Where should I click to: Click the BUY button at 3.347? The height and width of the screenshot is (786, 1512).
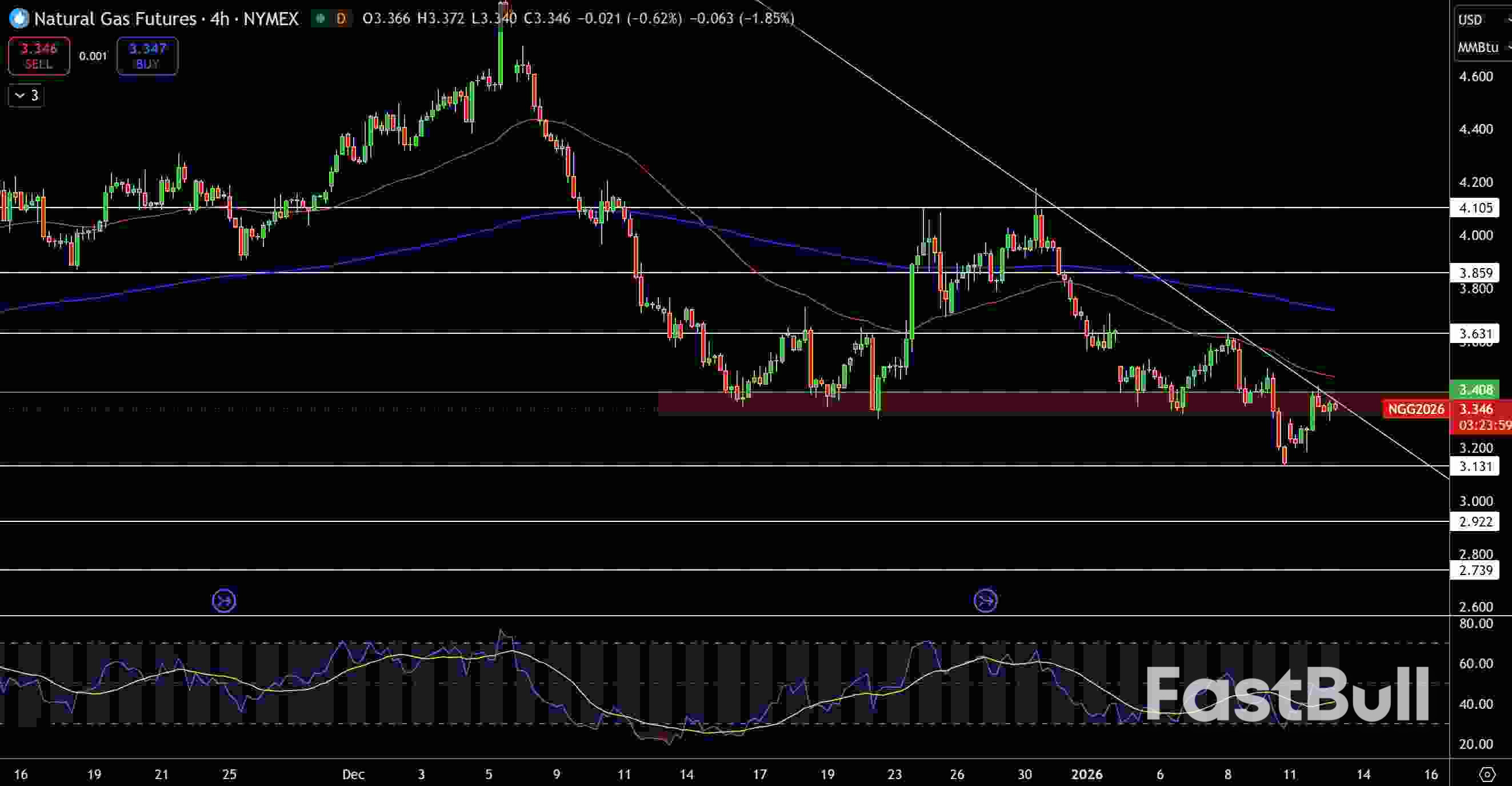147,56
